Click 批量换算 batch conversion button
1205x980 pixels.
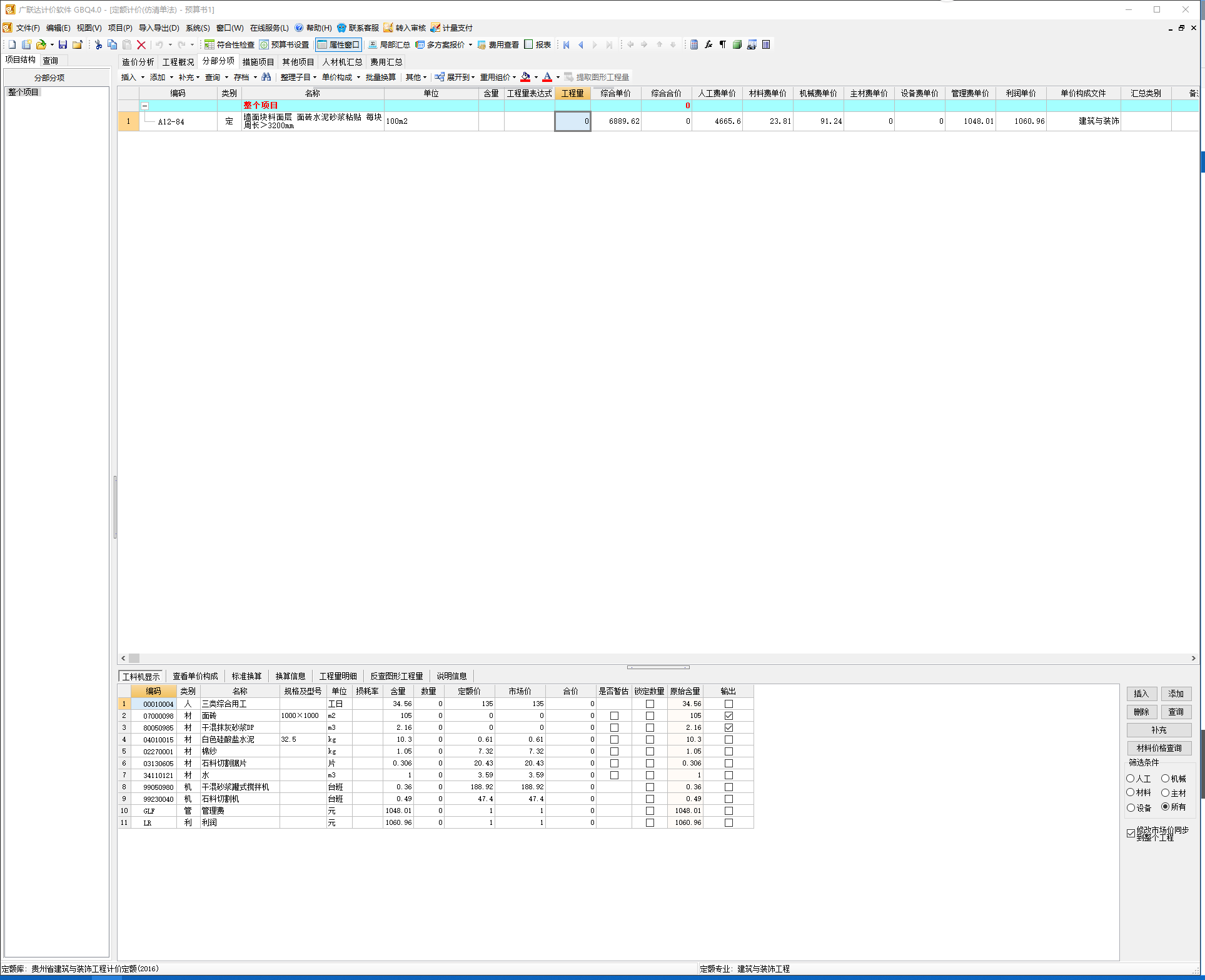[381, 77]
